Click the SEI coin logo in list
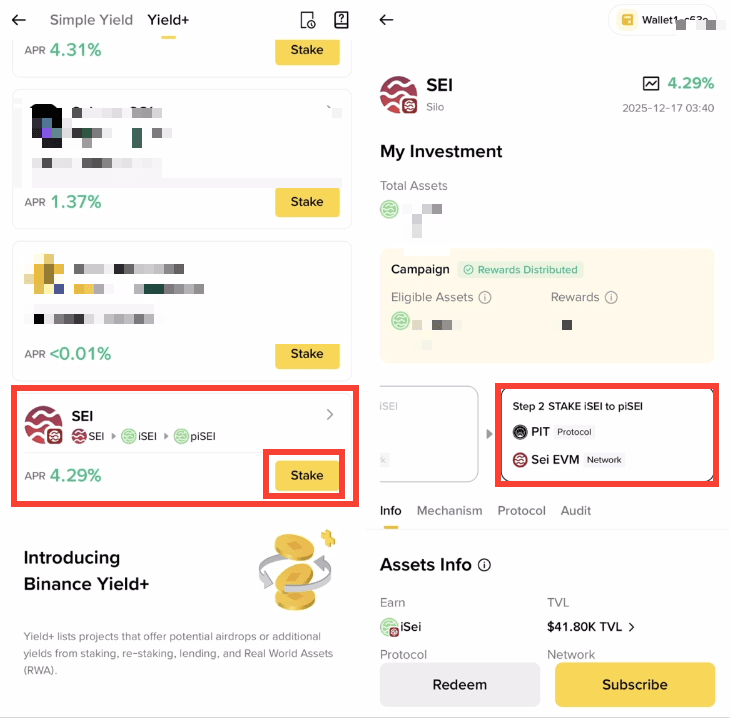Viewport: 730px width, 718px height. click(x=44, y=425)
